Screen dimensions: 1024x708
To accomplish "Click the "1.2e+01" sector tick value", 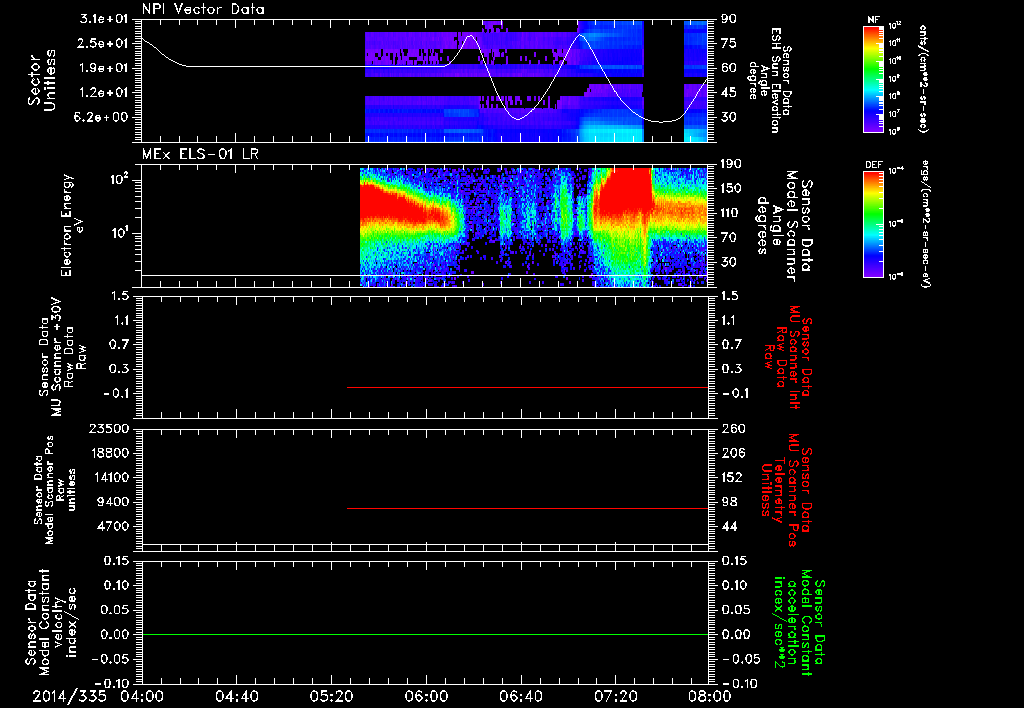I will click(x=103, y=93).
